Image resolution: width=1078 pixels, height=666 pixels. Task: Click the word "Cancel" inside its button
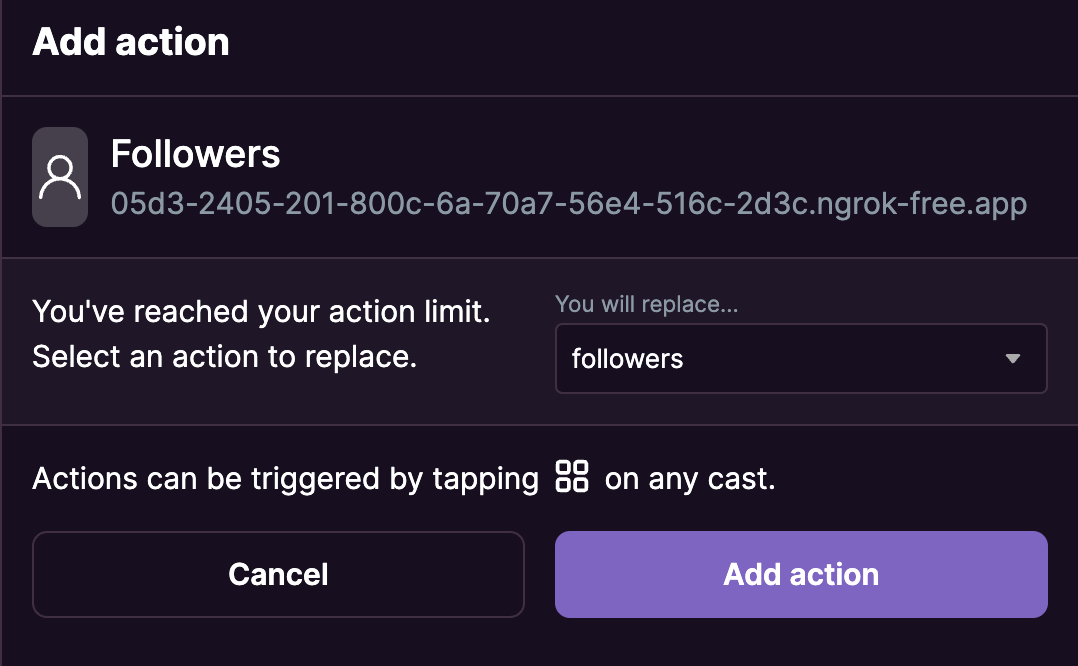pyautogui.click(x=278, y=574)
